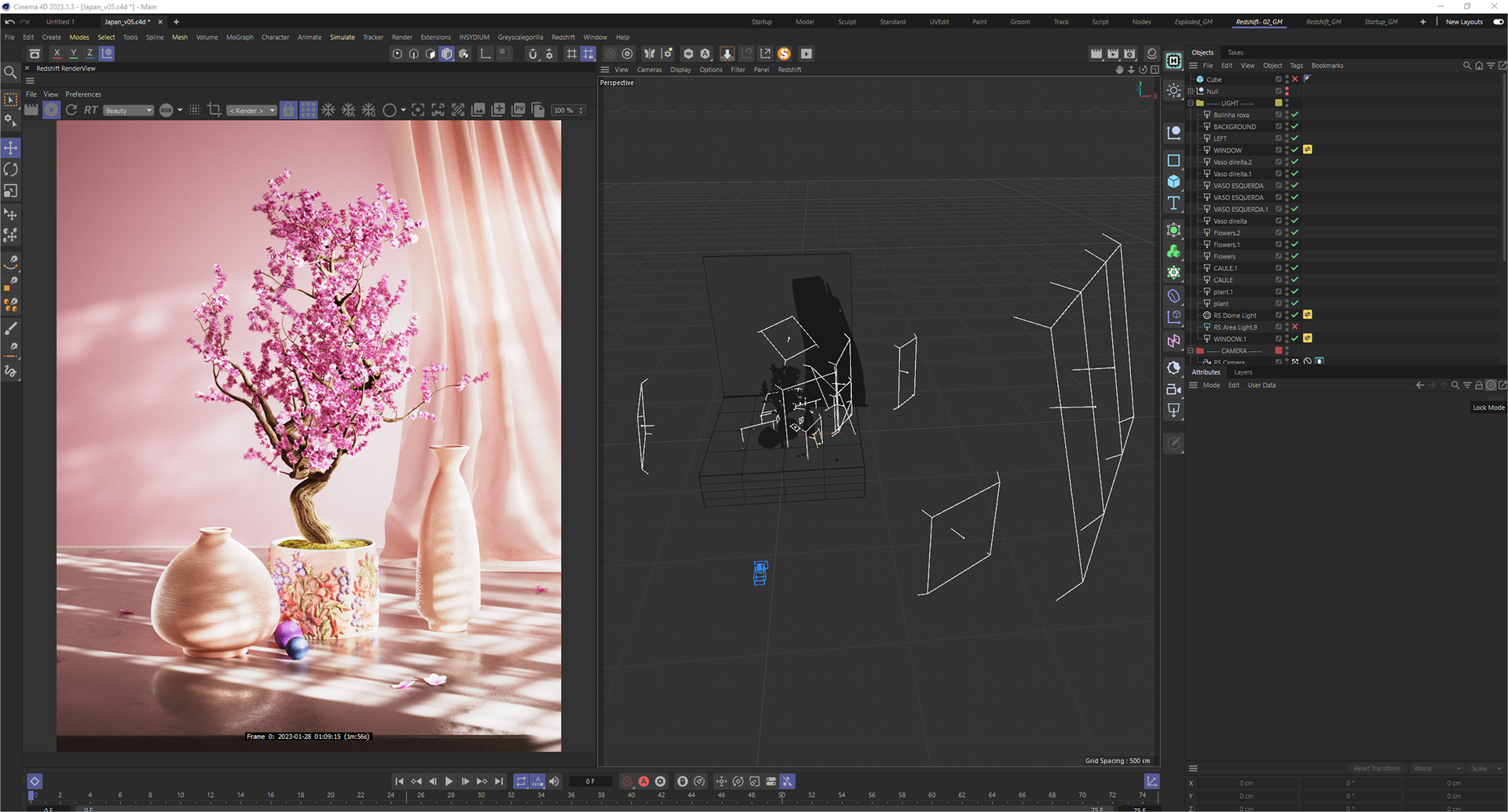The image size is (1508, 812).
Task: Switch to the Takes tab
Action: [x=1235, y=53]
